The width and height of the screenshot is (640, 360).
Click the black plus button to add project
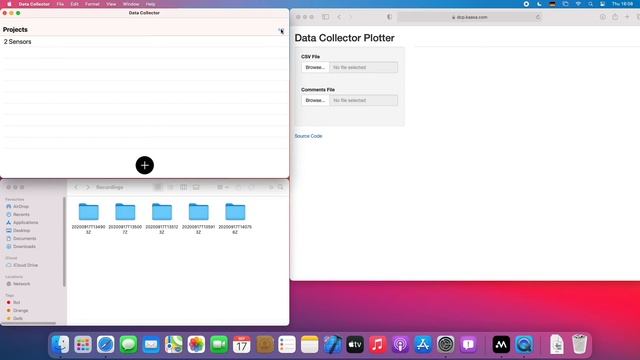(144, 165)
